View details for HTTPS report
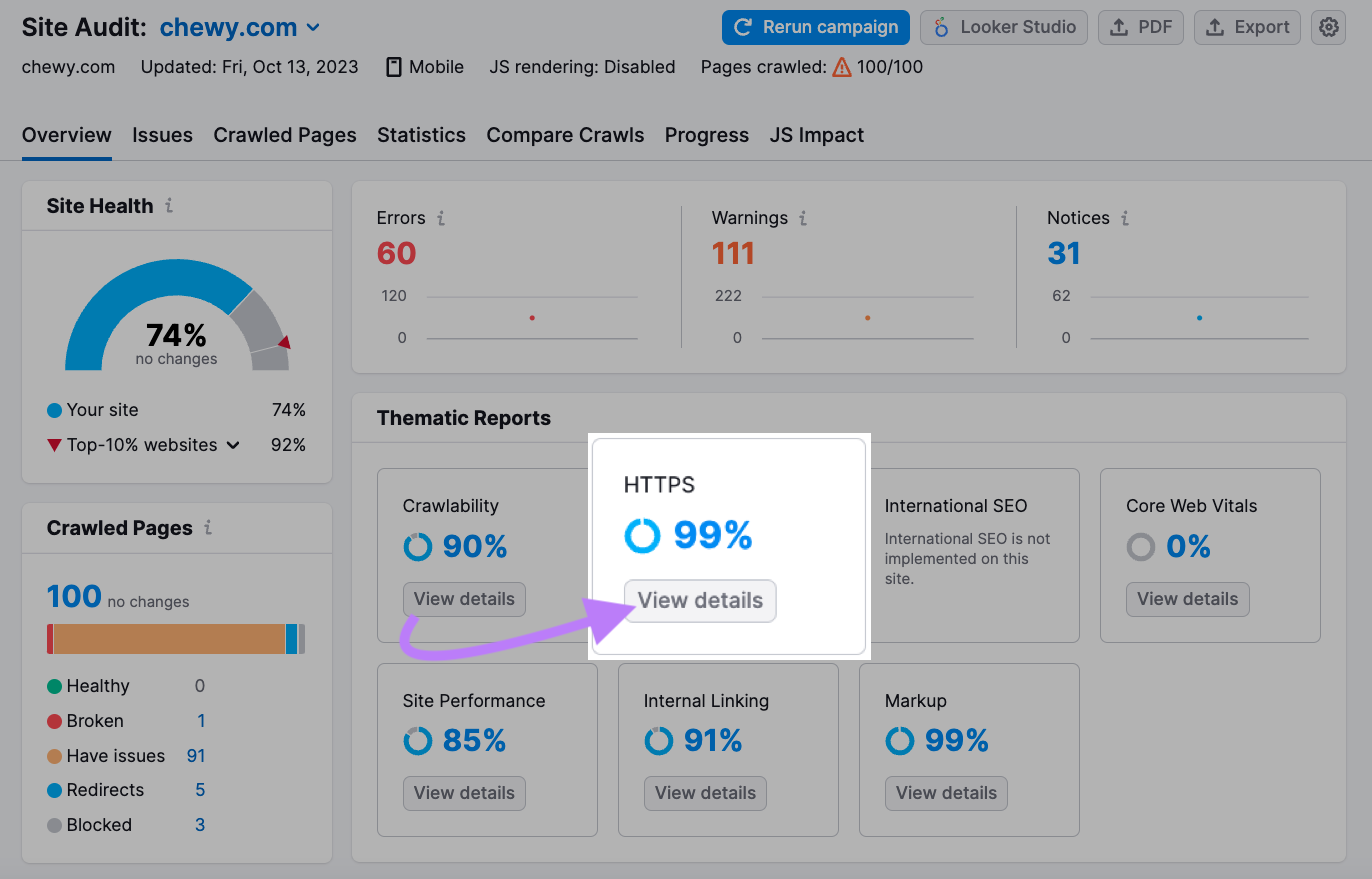 point(700,601)
